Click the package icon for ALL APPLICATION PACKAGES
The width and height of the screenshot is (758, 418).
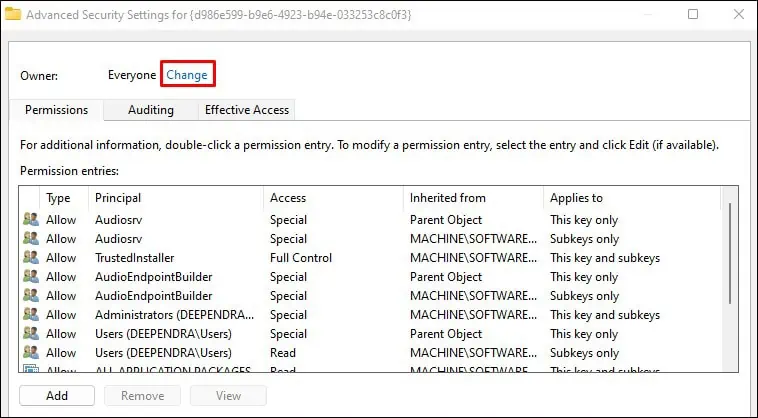click(30, 369)
